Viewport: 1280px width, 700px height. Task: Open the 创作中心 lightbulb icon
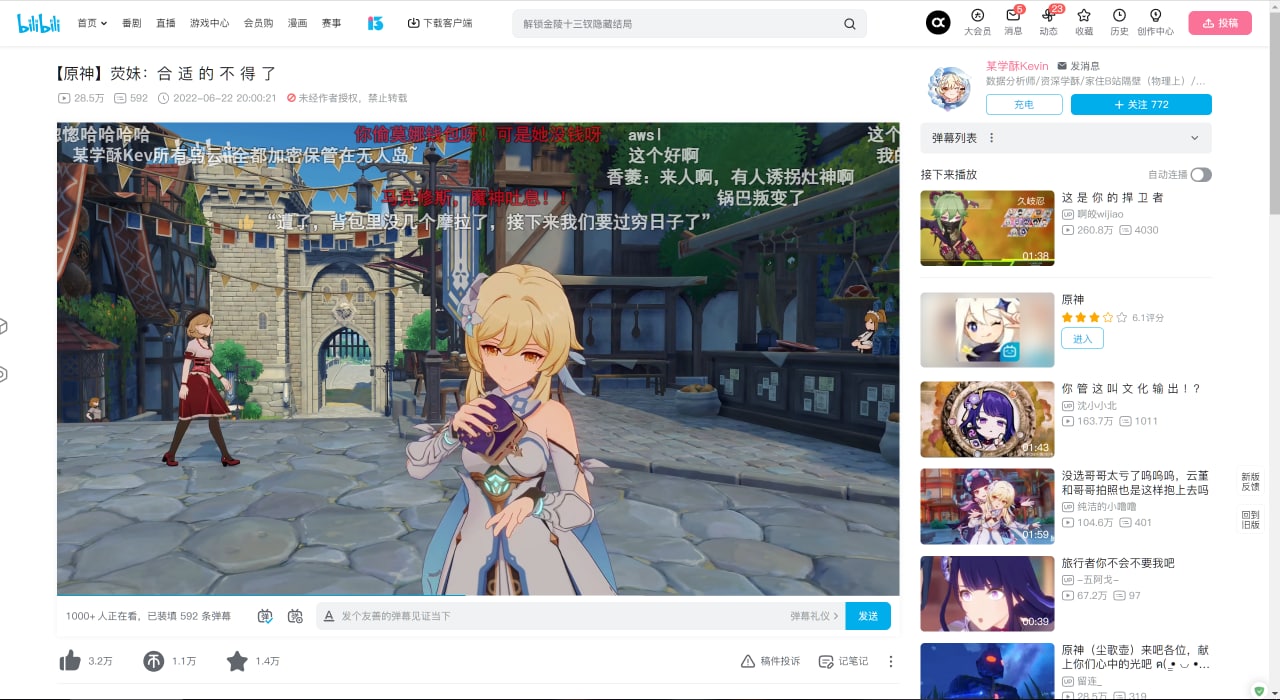1155,17
